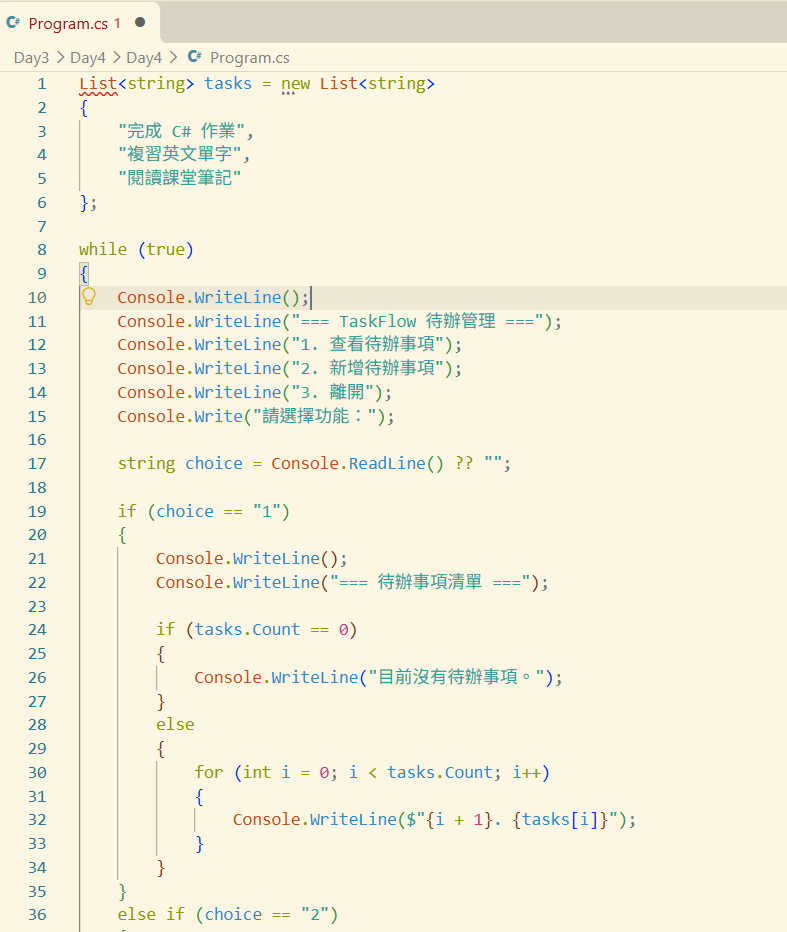Click the "請選擇功能：" string
787x932 pixels.
[315, 416]
